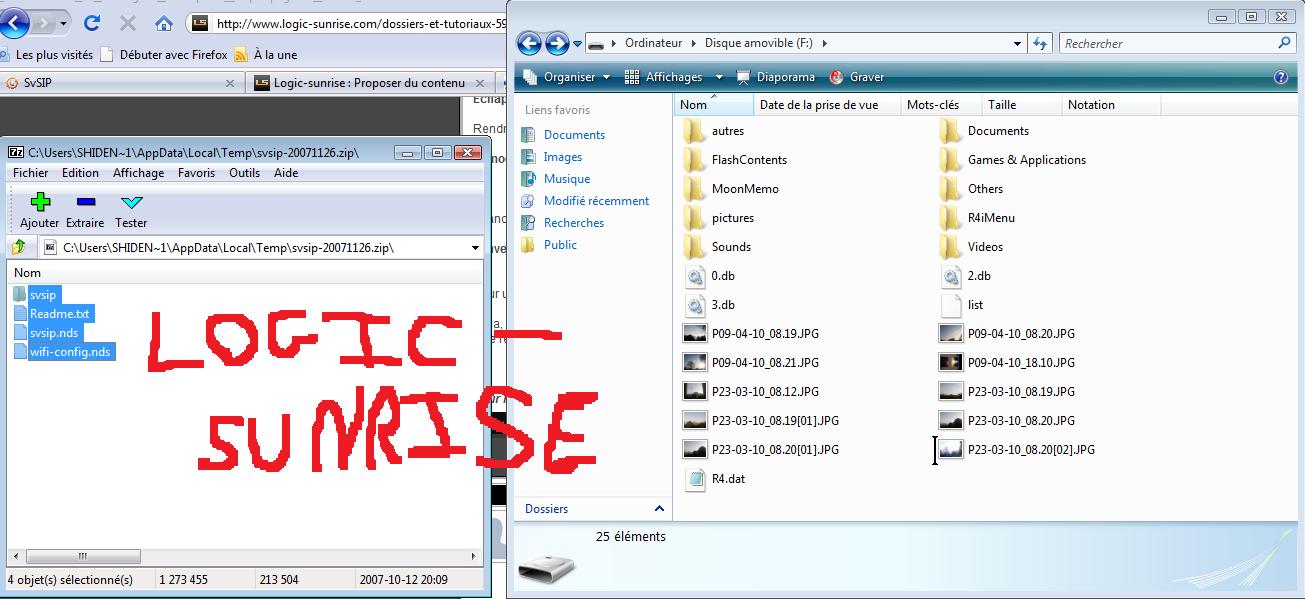
Task: Click the Tester check arrow icon
Action: [131, 202]
